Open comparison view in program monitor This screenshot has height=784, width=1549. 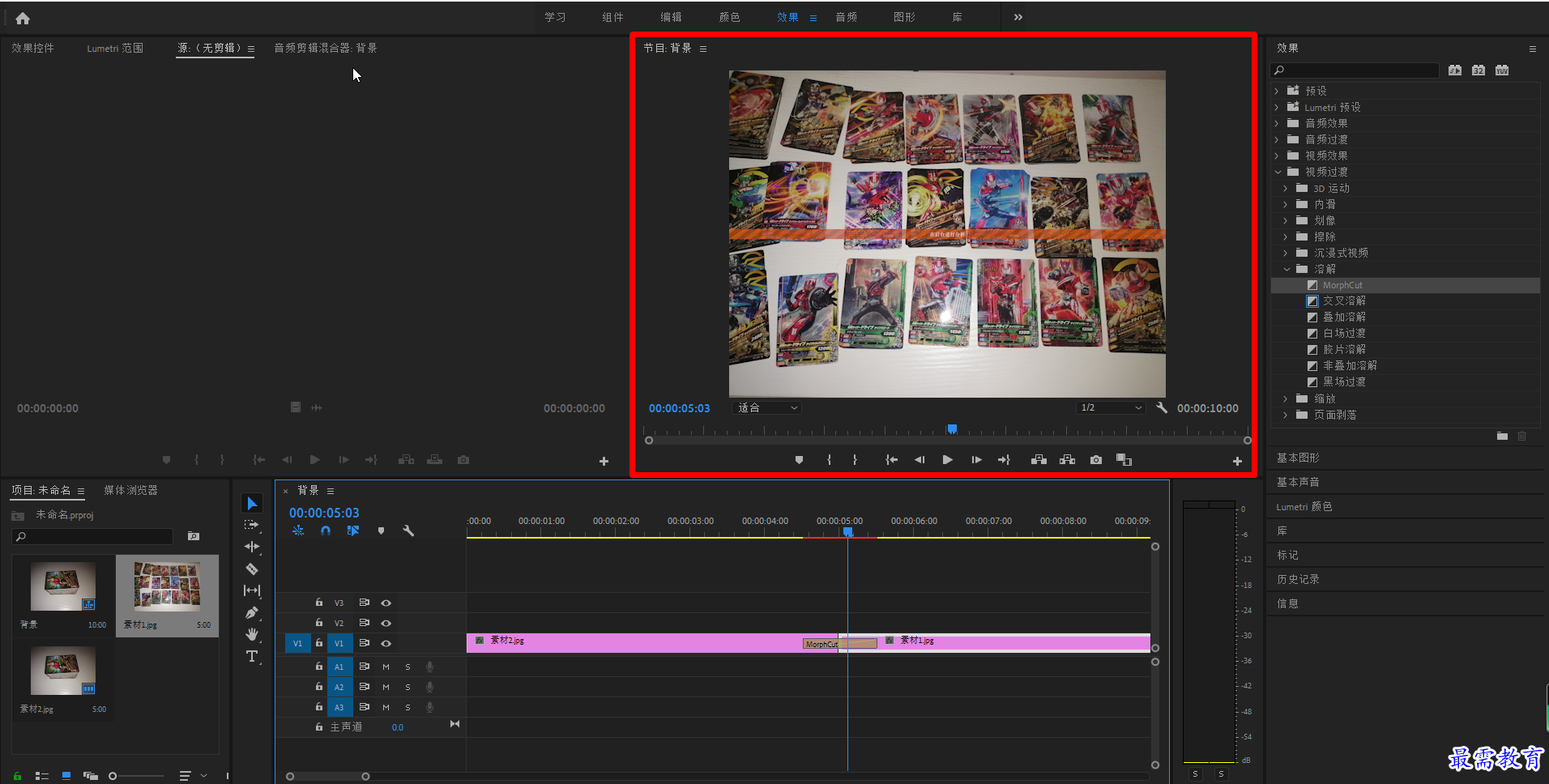(x=1124, y=460)
